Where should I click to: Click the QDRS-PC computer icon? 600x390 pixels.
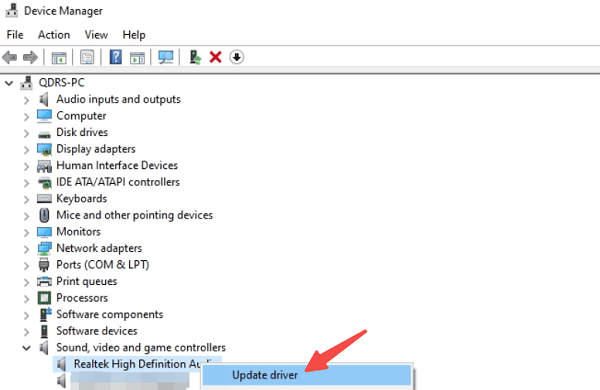[26, 83]
